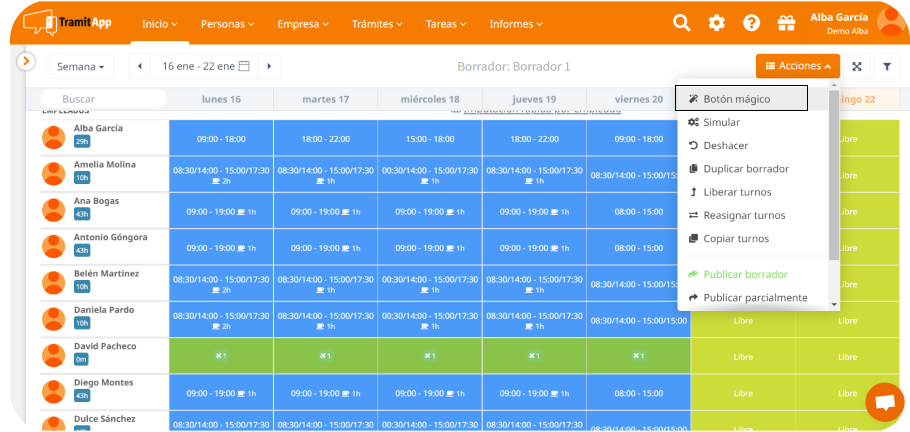This screenshot has width=910, height=432.
Task: Open the gift box icon
Action: pos(785,23)
